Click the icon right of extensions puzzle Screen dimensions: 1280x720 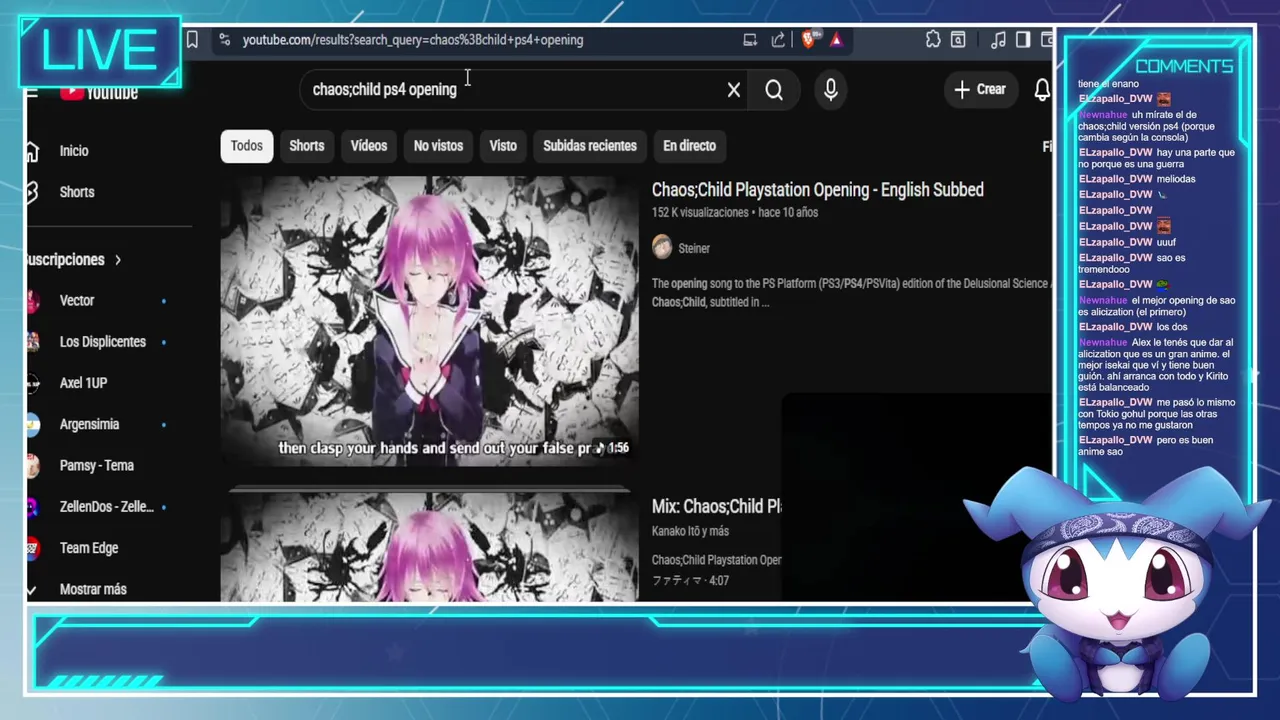click(958, 40)
